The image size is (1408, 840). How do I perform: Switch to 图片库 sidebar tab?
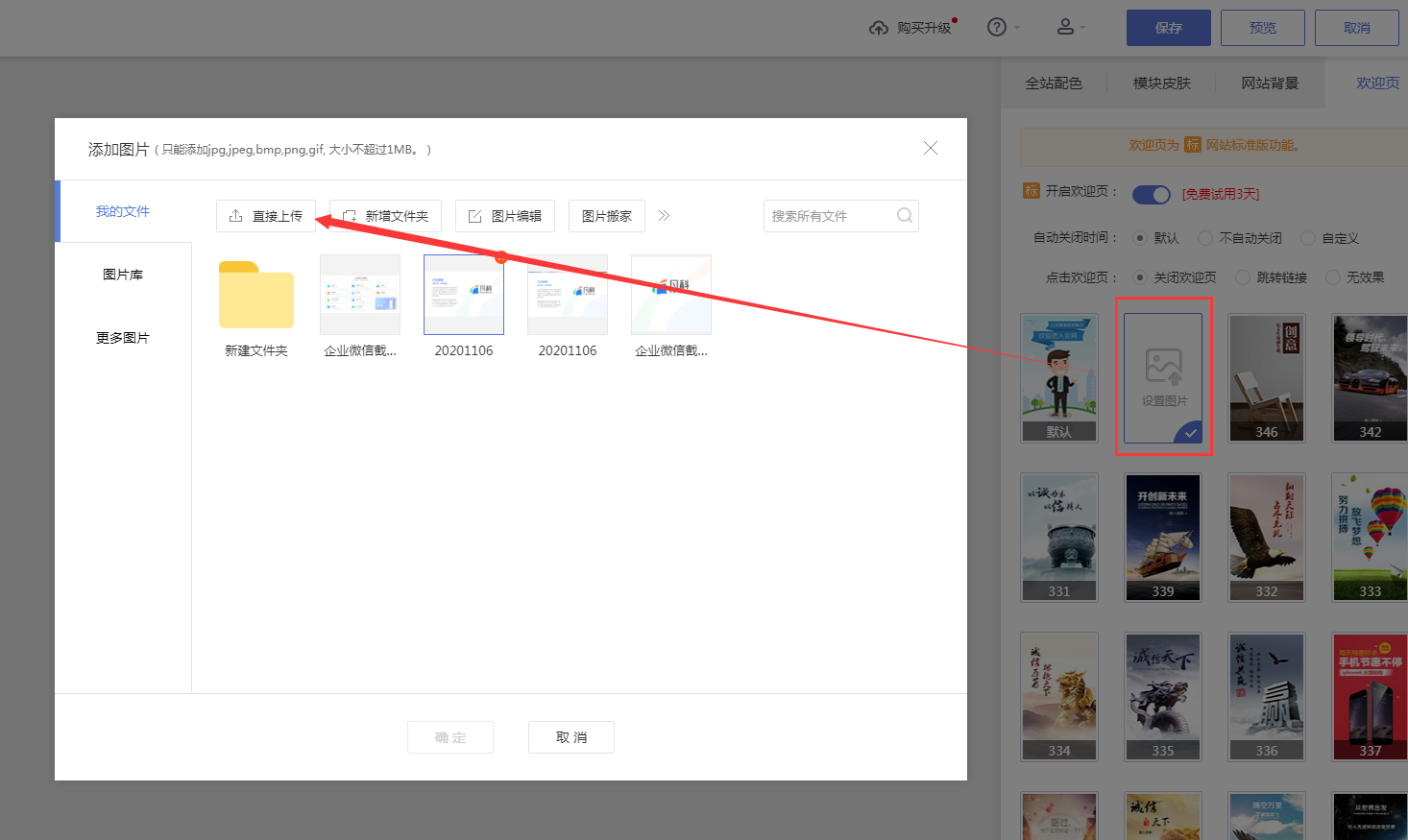point(123,275)
